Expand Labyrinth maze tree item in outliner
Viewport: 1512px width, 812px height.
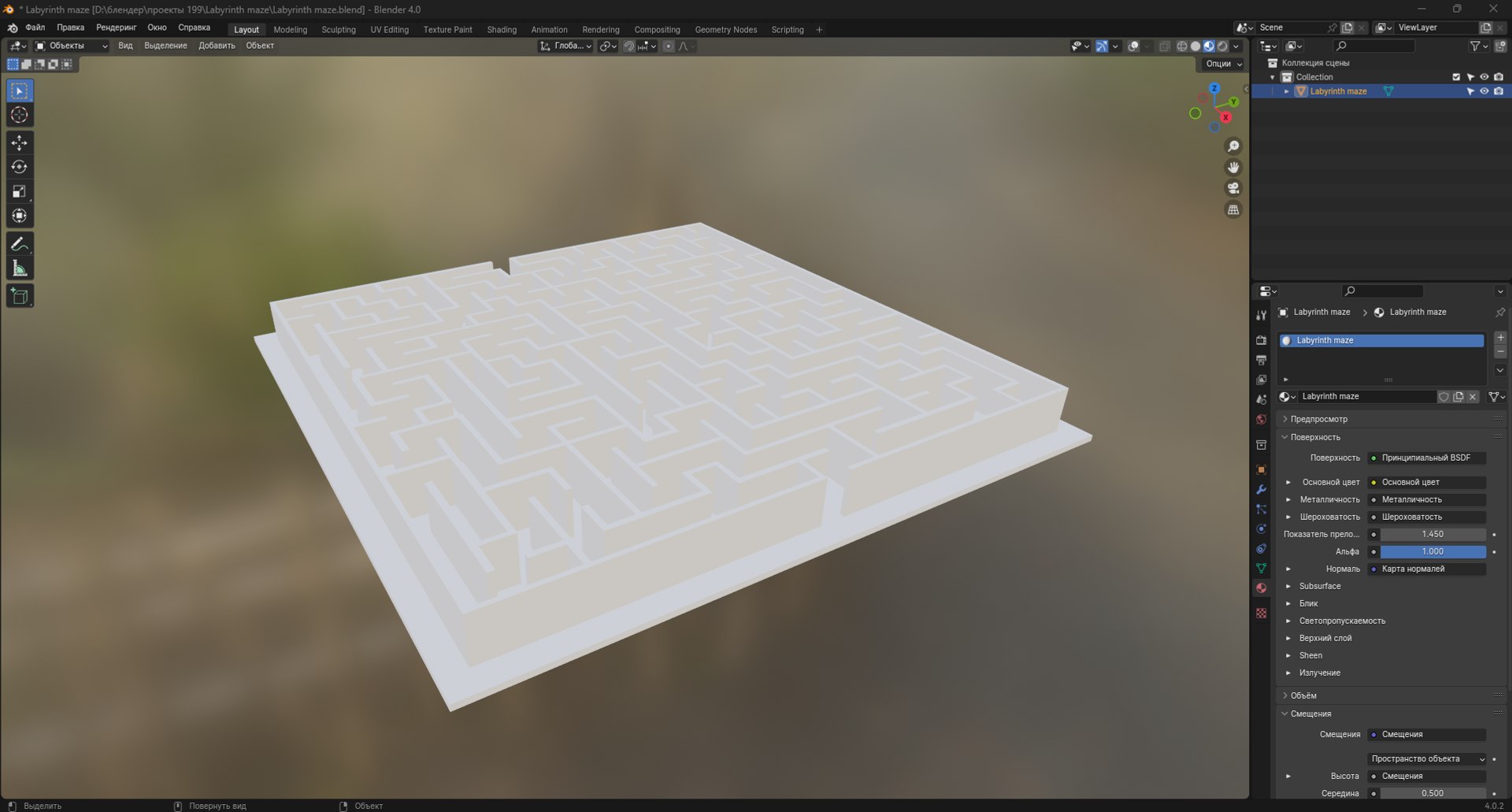tap(1287, 91)
